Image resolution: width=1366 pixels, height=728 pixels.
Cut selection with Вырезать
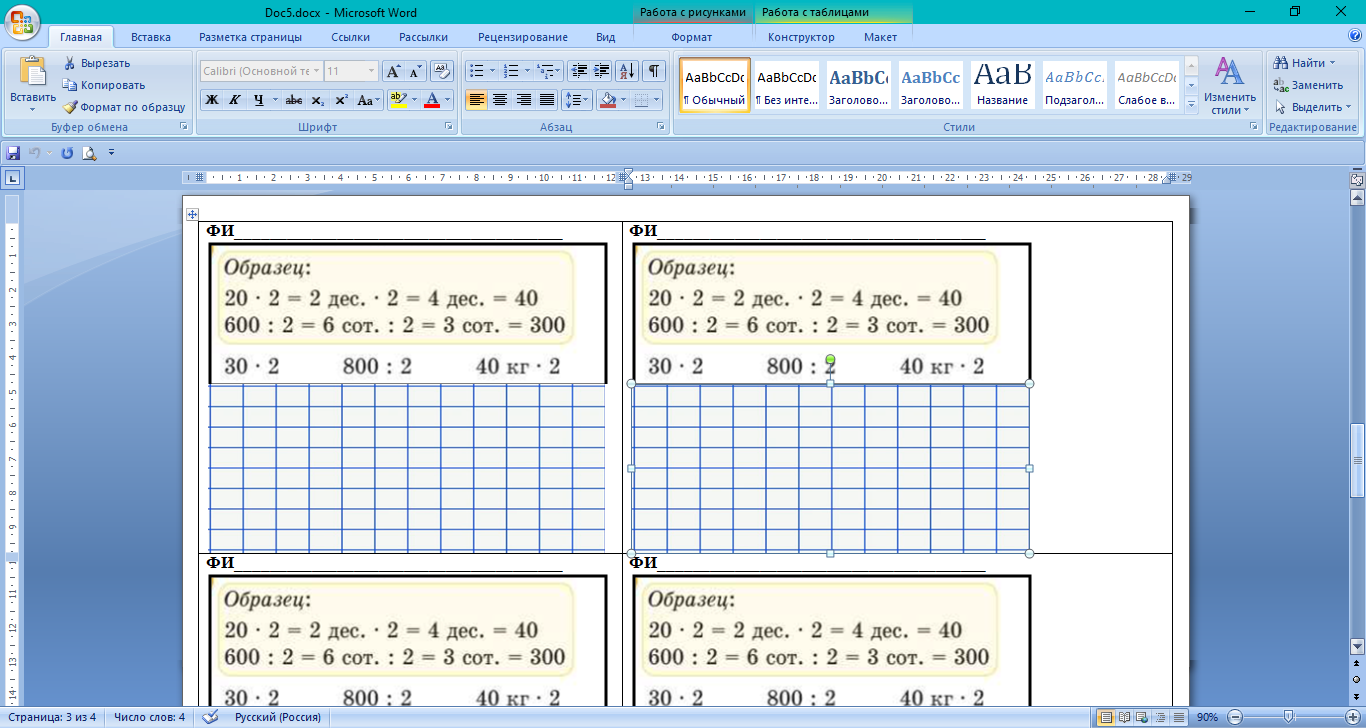coord(96,63)
